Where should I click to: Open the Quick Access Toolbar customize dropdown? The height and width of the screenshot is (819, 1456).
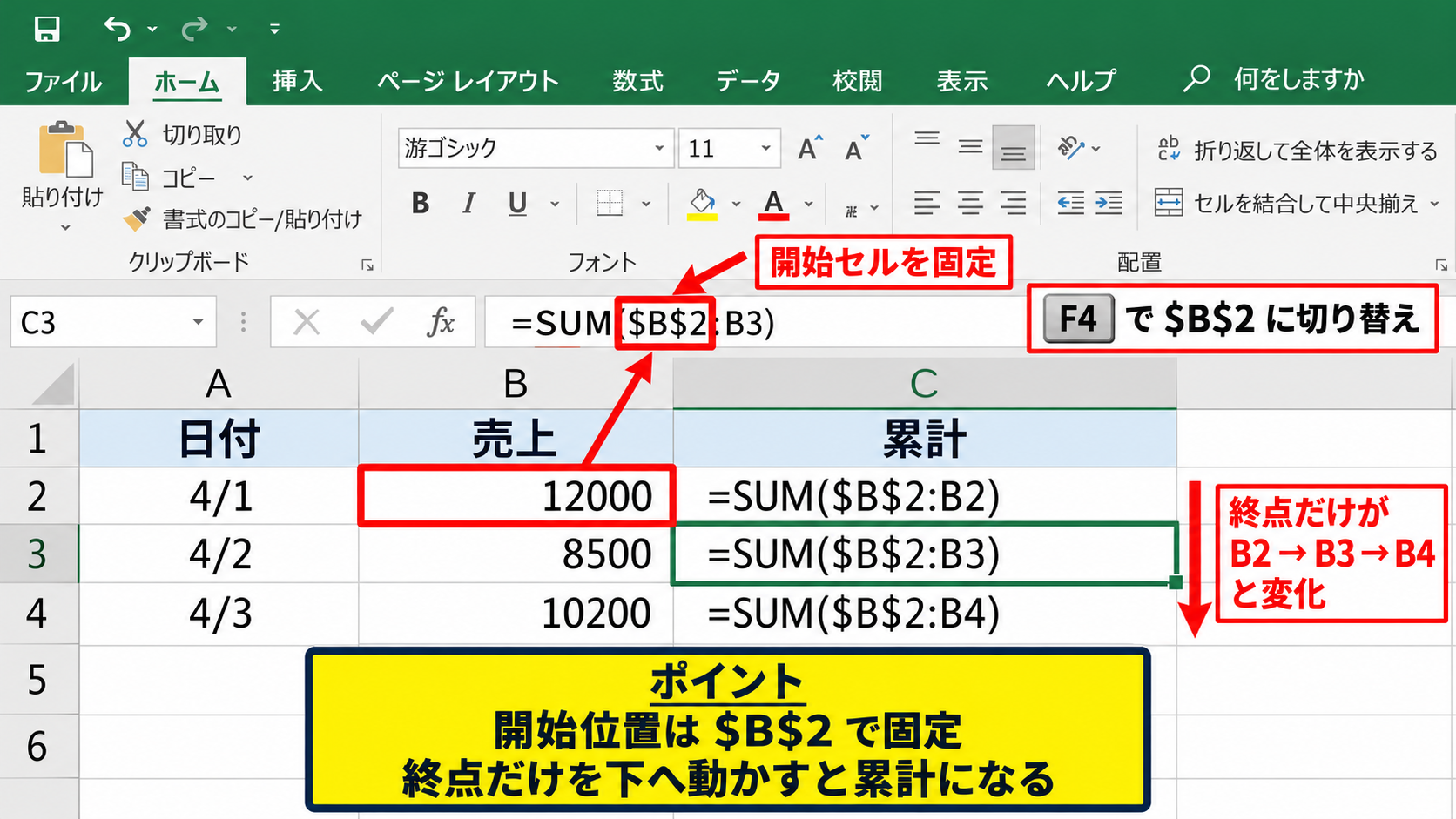pyautogui.click(x=274, y=29)
